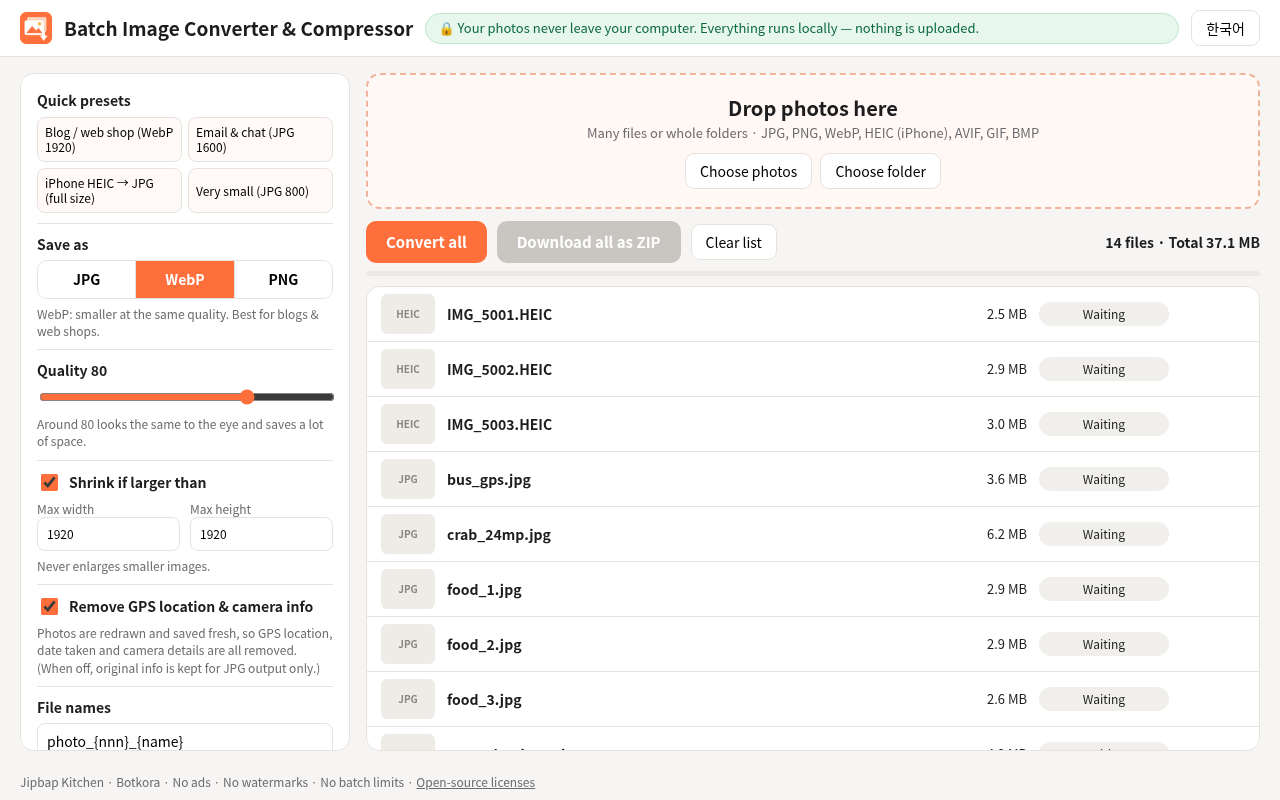Click the Max height input field
This screenshot has width=1280, height=800.
tap(261, 534)
